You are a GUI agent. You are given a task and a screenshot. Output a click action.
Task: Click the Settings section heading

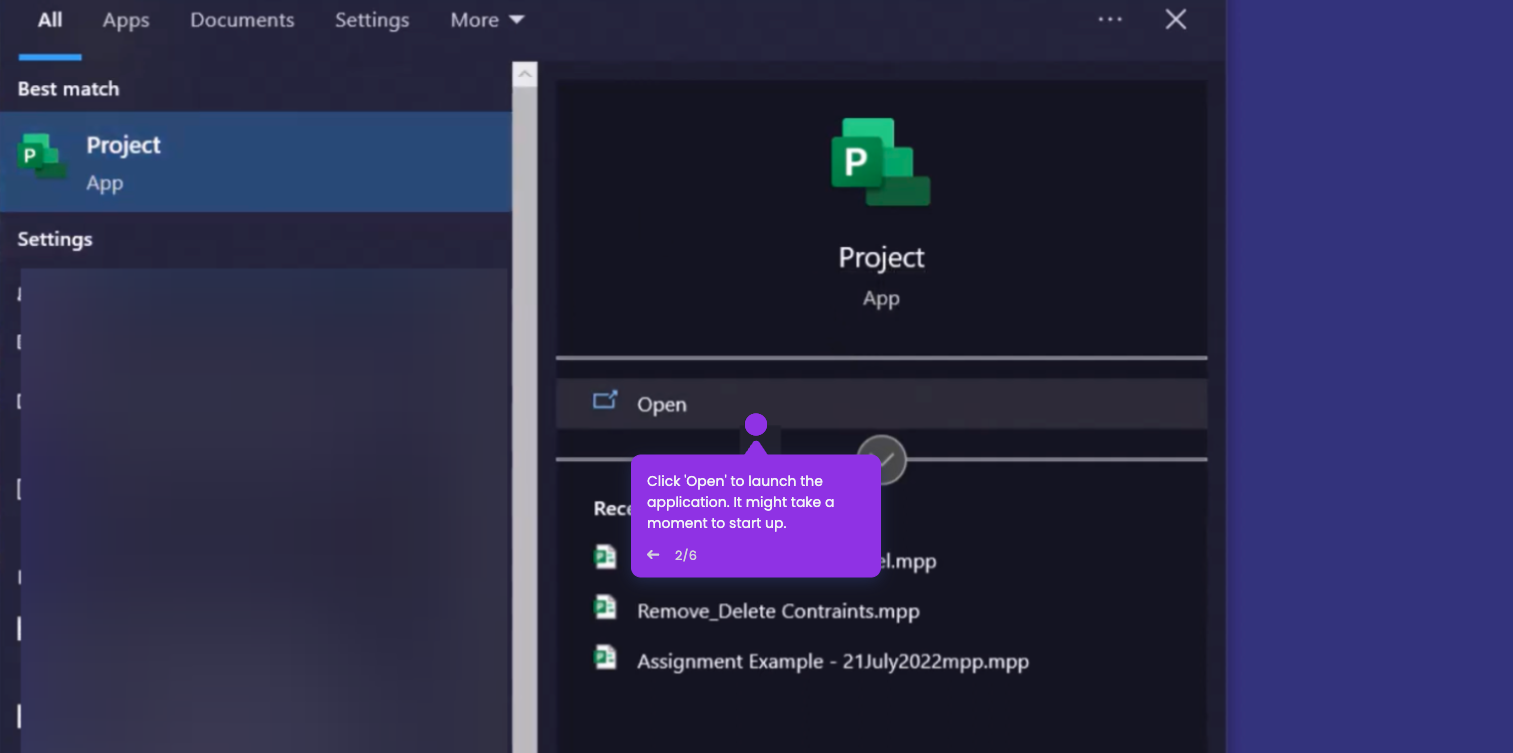[55, 239]
